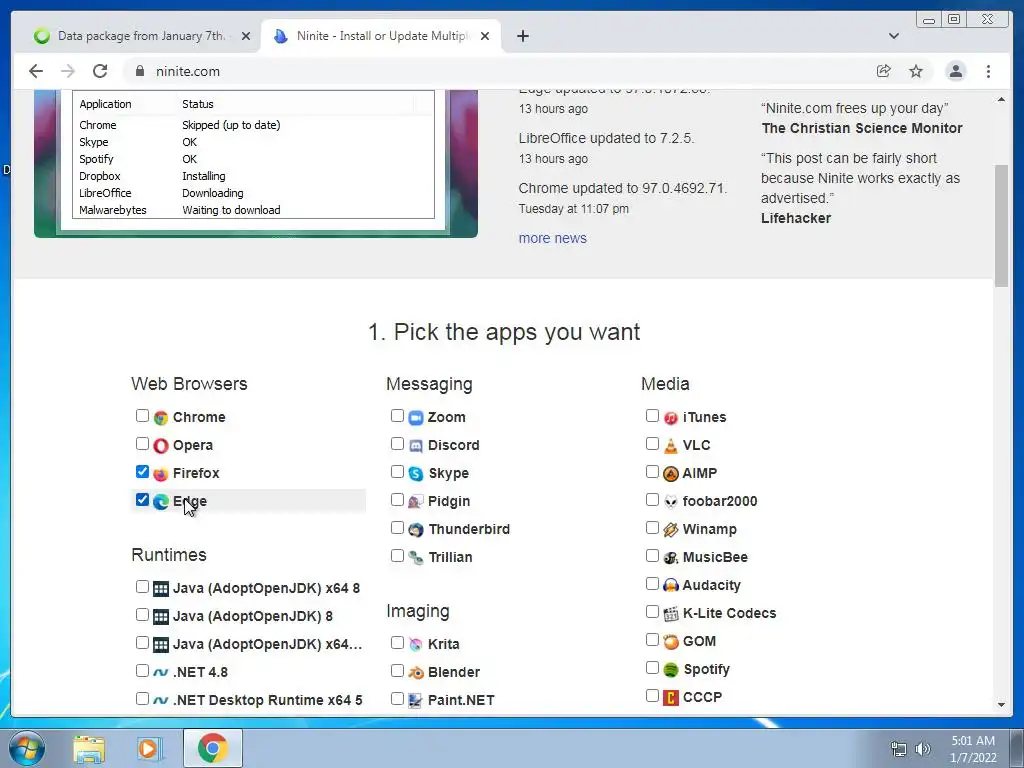Screen dimensions: 1024x768
Task: Click the volume speaker tray icon
Action: coord(922,749)
